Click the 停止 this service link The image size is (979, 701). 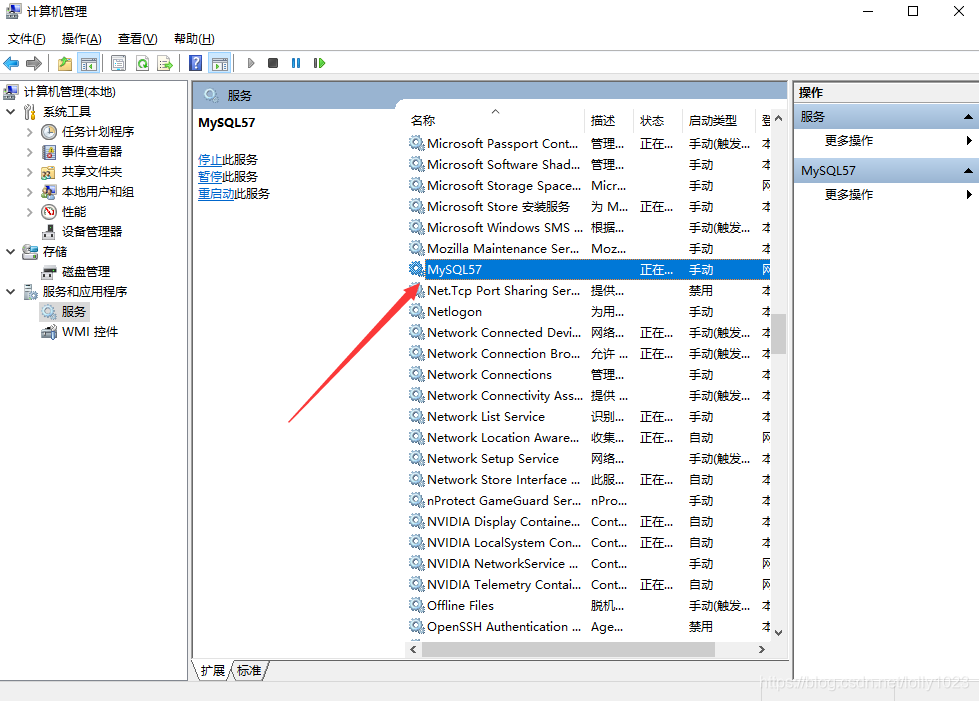210,160
